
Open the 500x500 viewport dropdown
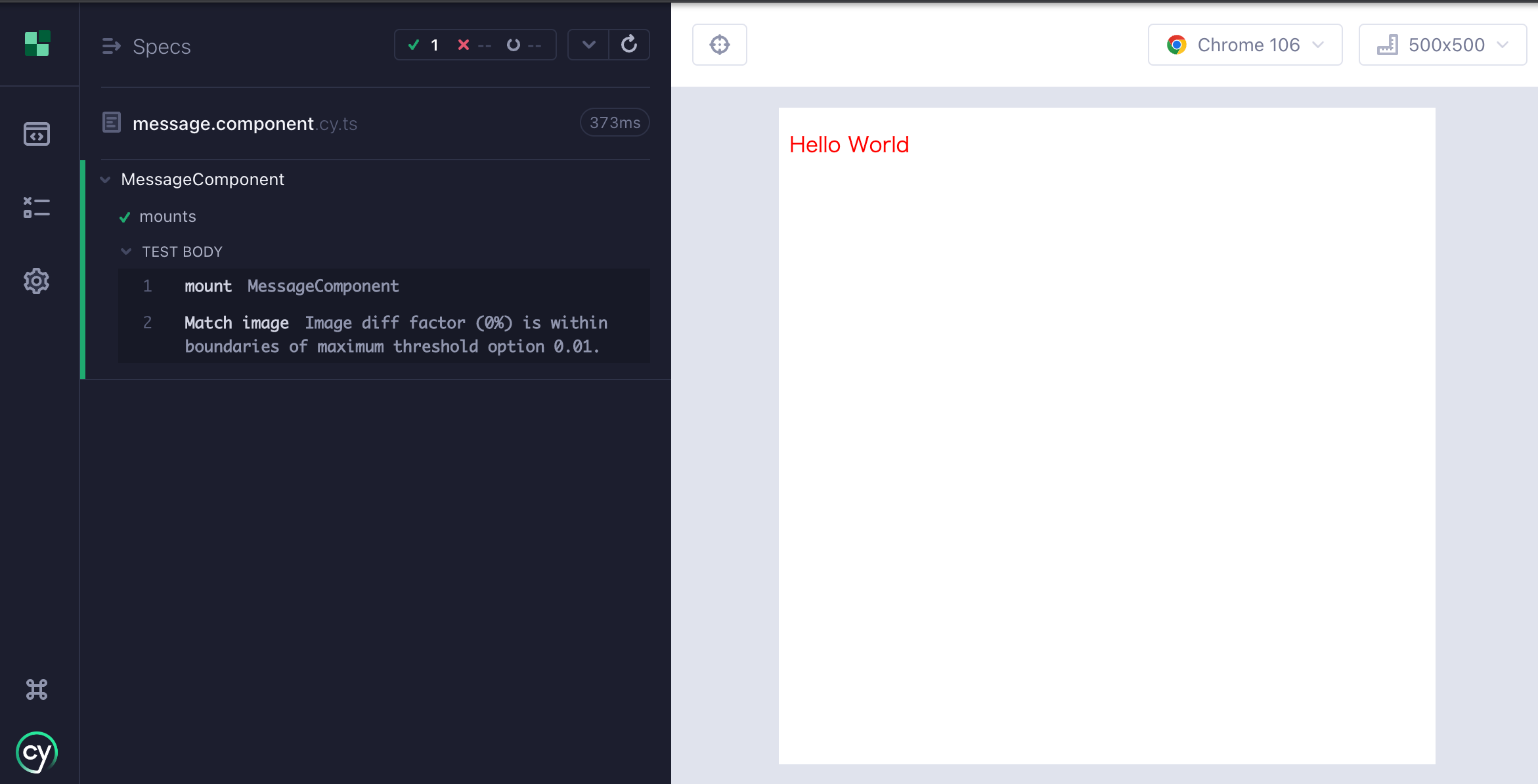pos(1442,45)
